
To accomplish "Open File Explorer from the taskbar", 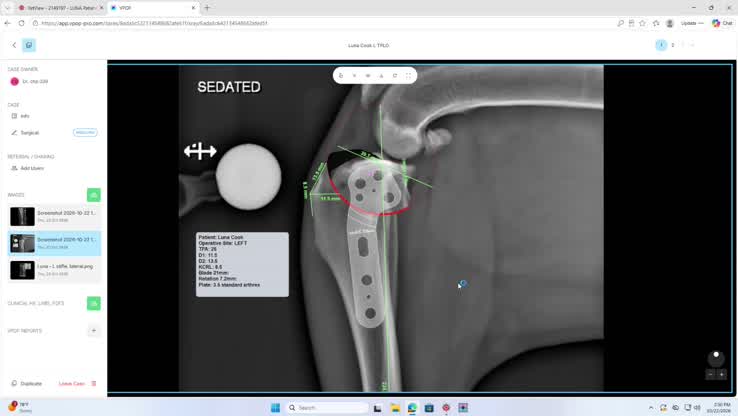I will [x=395, y=408].
